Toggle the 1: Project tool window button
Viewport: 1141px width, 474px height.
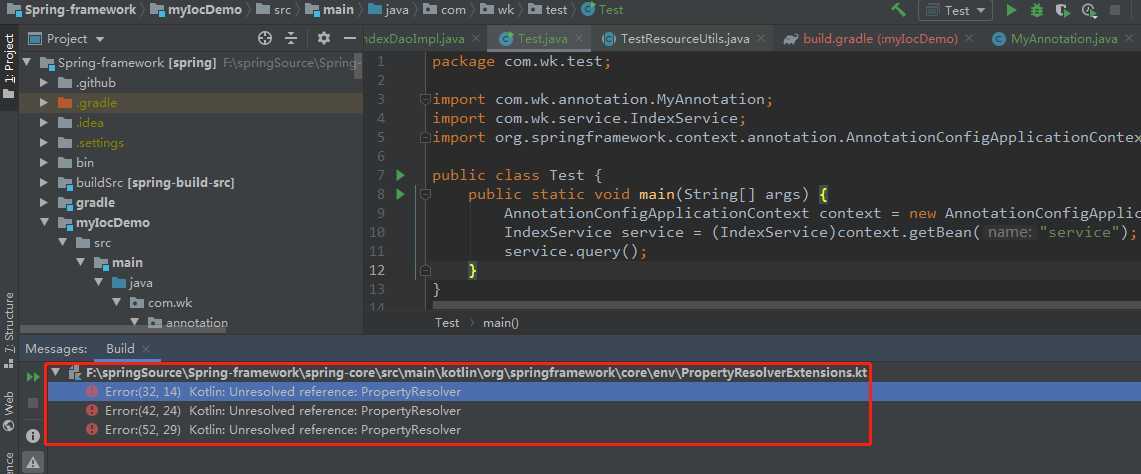9,67
